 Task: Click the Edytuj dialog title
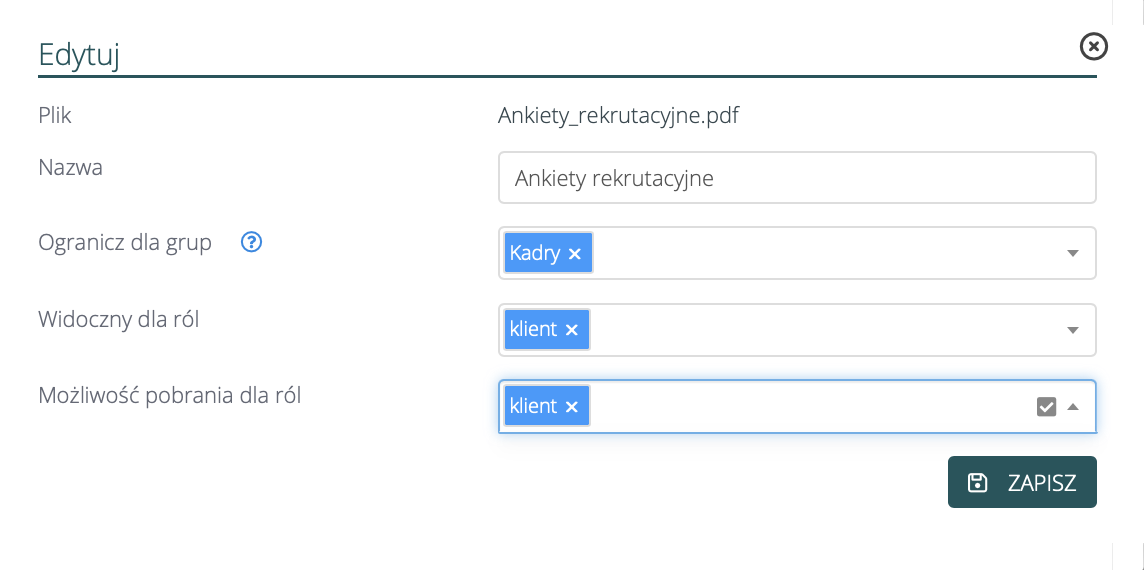[79, 55]
